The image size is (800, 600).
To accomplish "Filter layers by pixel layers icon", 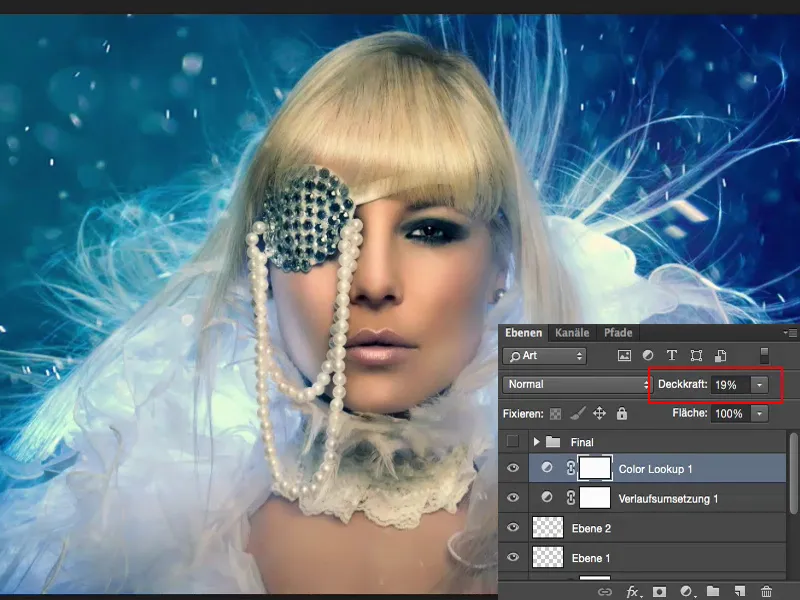I will (624, 356).
